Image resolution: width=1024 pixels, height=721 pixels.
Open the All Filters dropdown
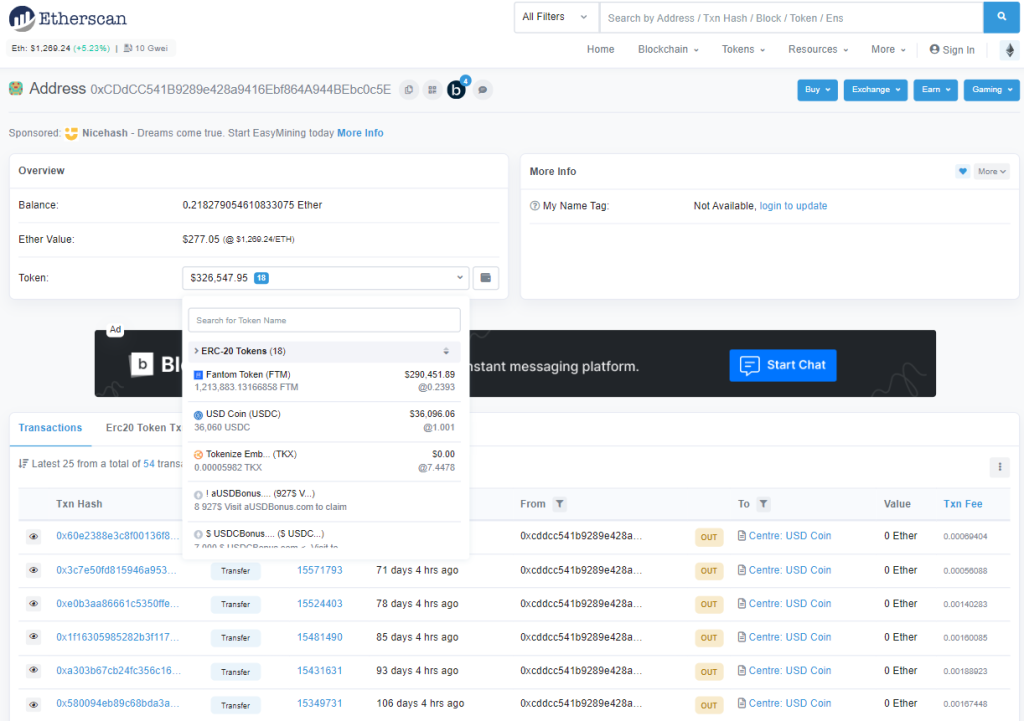tap(556, 17)
